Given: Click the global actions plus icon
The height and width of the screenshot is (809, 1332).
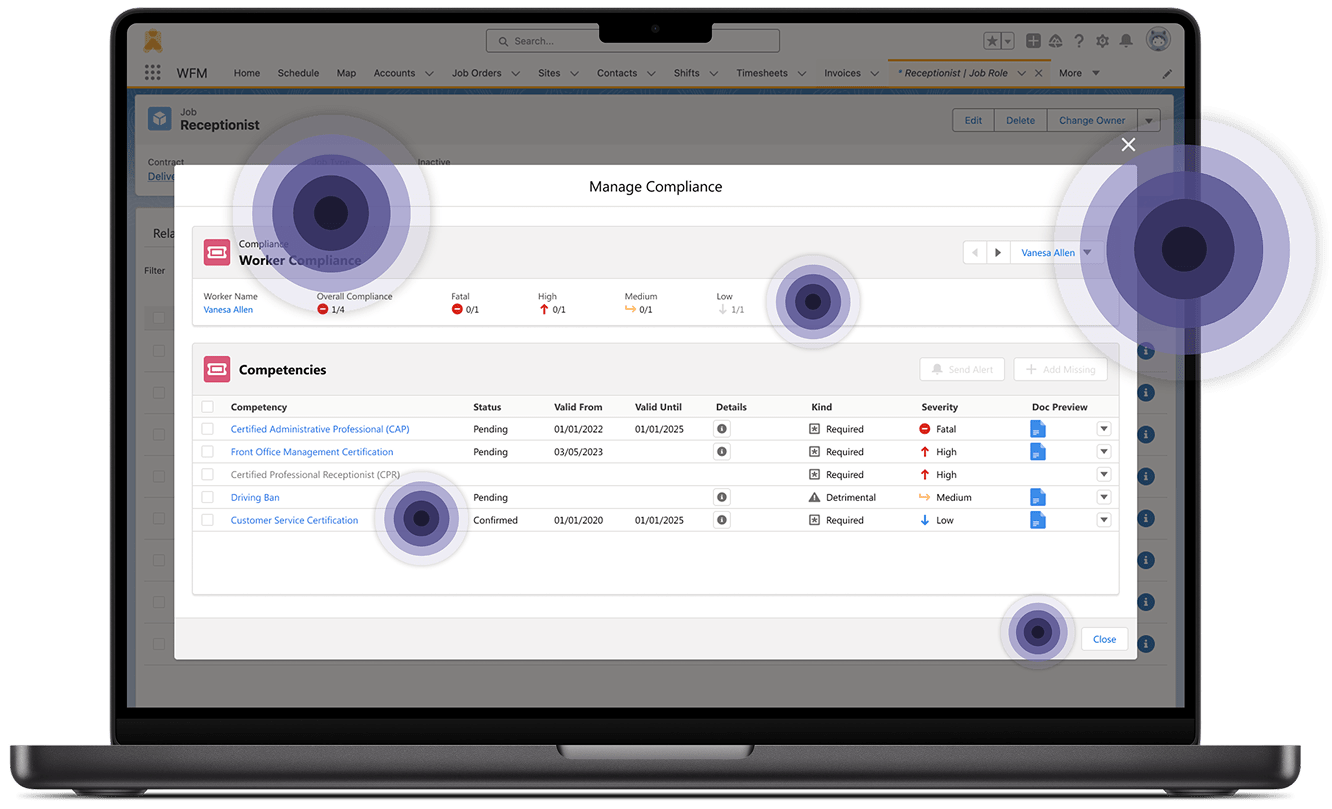Looking at the screenshot, I should tap(1033, 41).
